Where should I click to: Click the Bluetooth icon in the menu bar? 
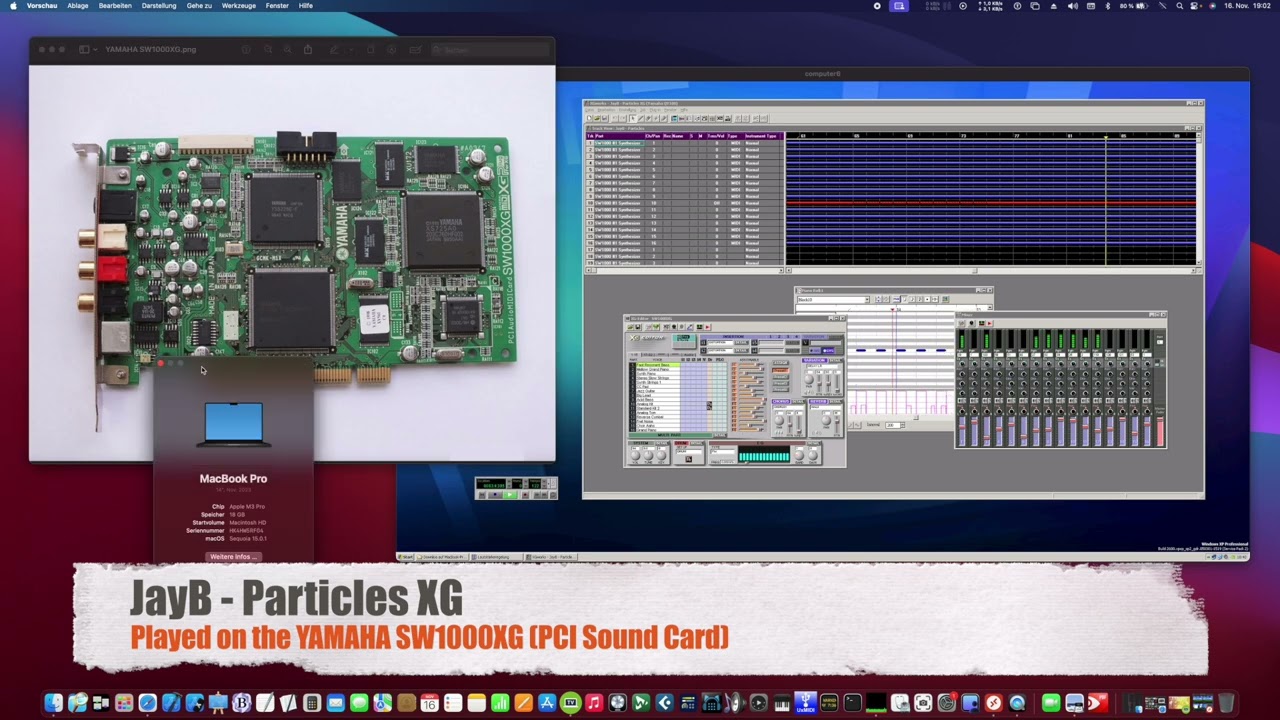click(1108, 6)
